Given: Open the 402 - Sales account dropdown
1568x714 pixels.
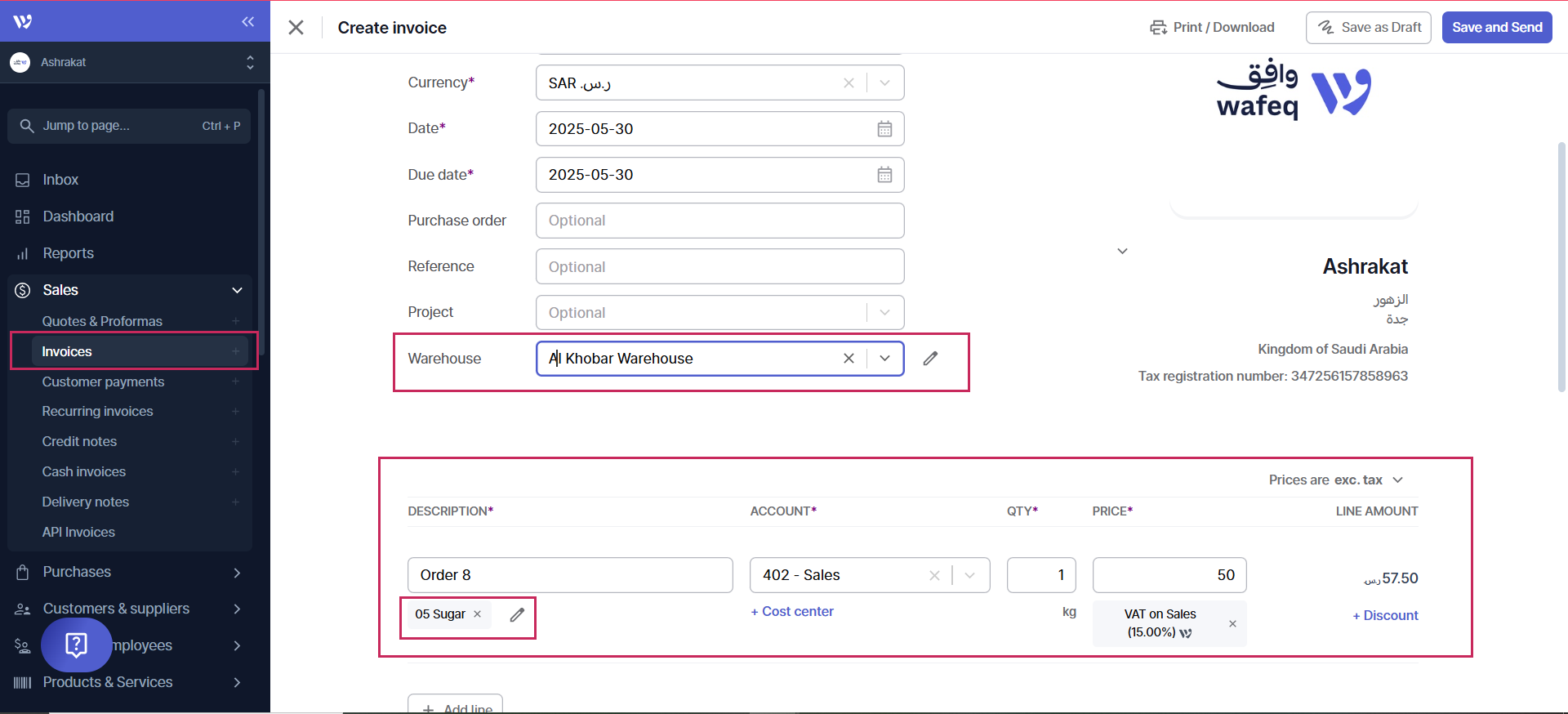Looking at the screenshot, I should pyautogui.click(x=969, y=575).
